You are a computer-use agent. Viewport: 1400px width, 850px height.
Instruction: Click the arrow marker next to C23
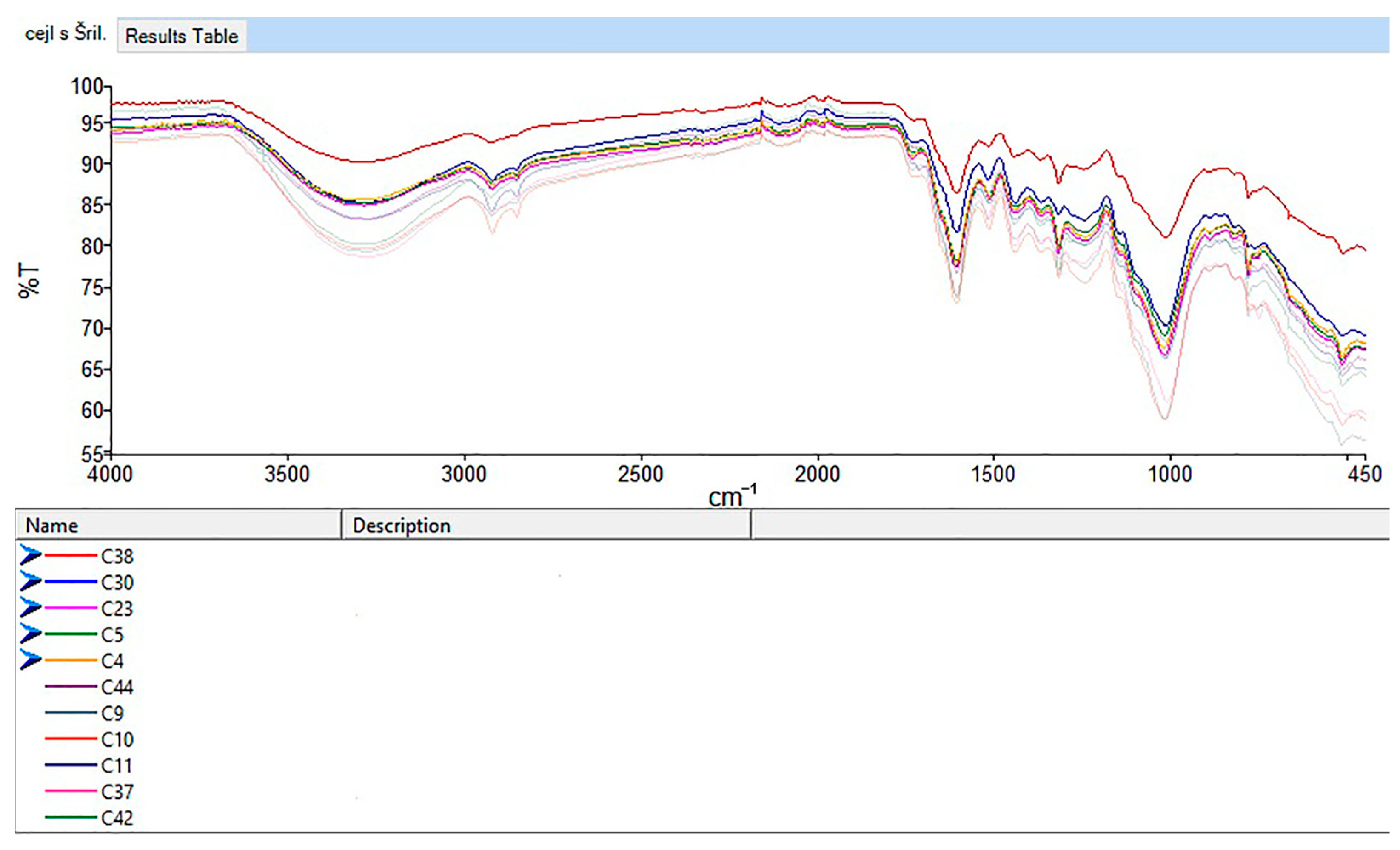[31, 608]
